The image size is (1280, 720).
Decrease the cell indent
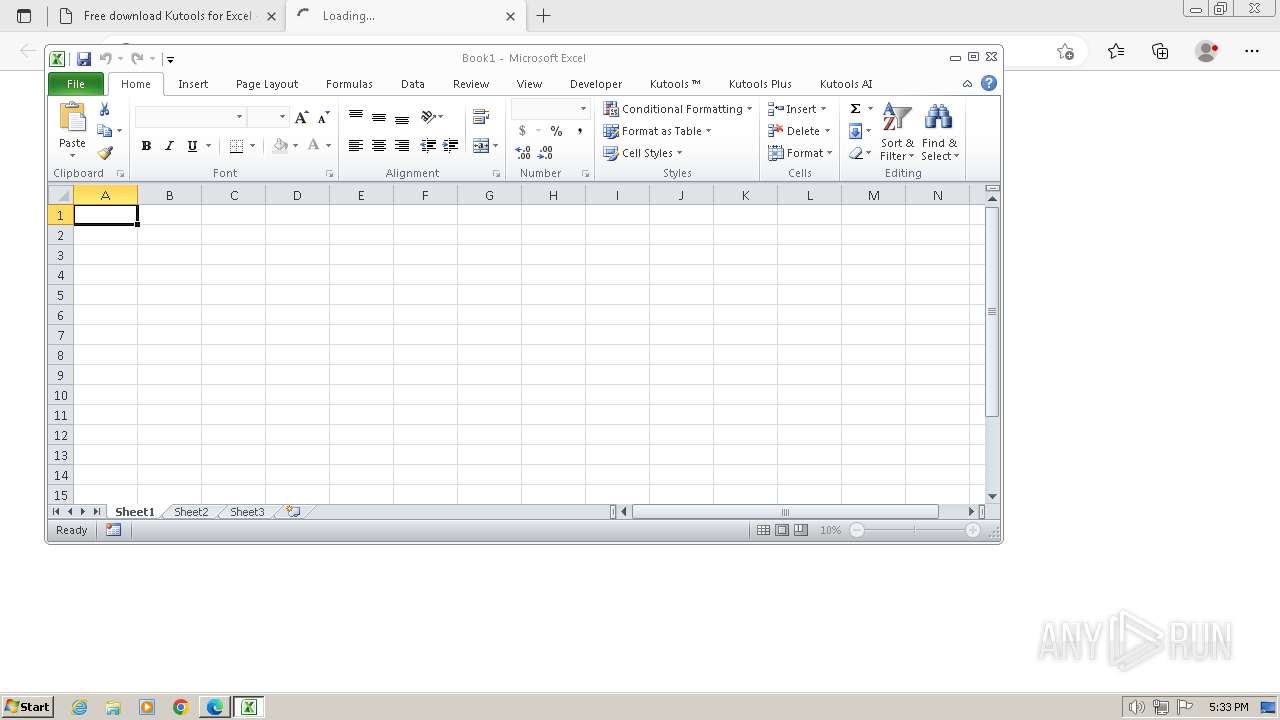point(428,146)
